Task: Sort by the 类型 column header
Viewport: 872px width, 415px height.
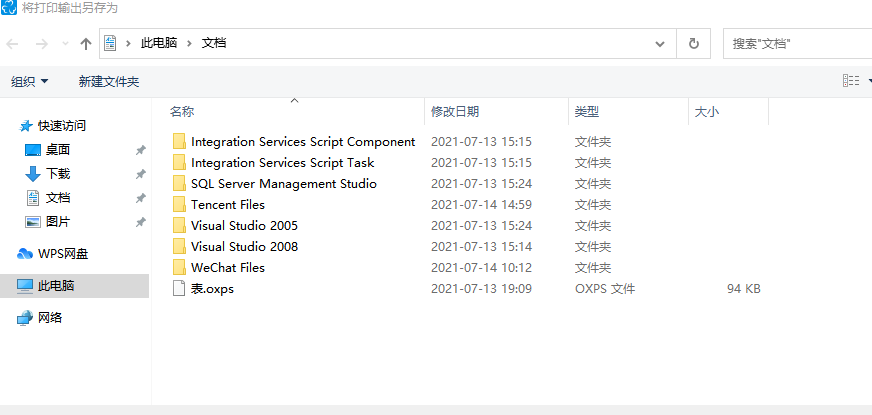Action: [587, 112]
